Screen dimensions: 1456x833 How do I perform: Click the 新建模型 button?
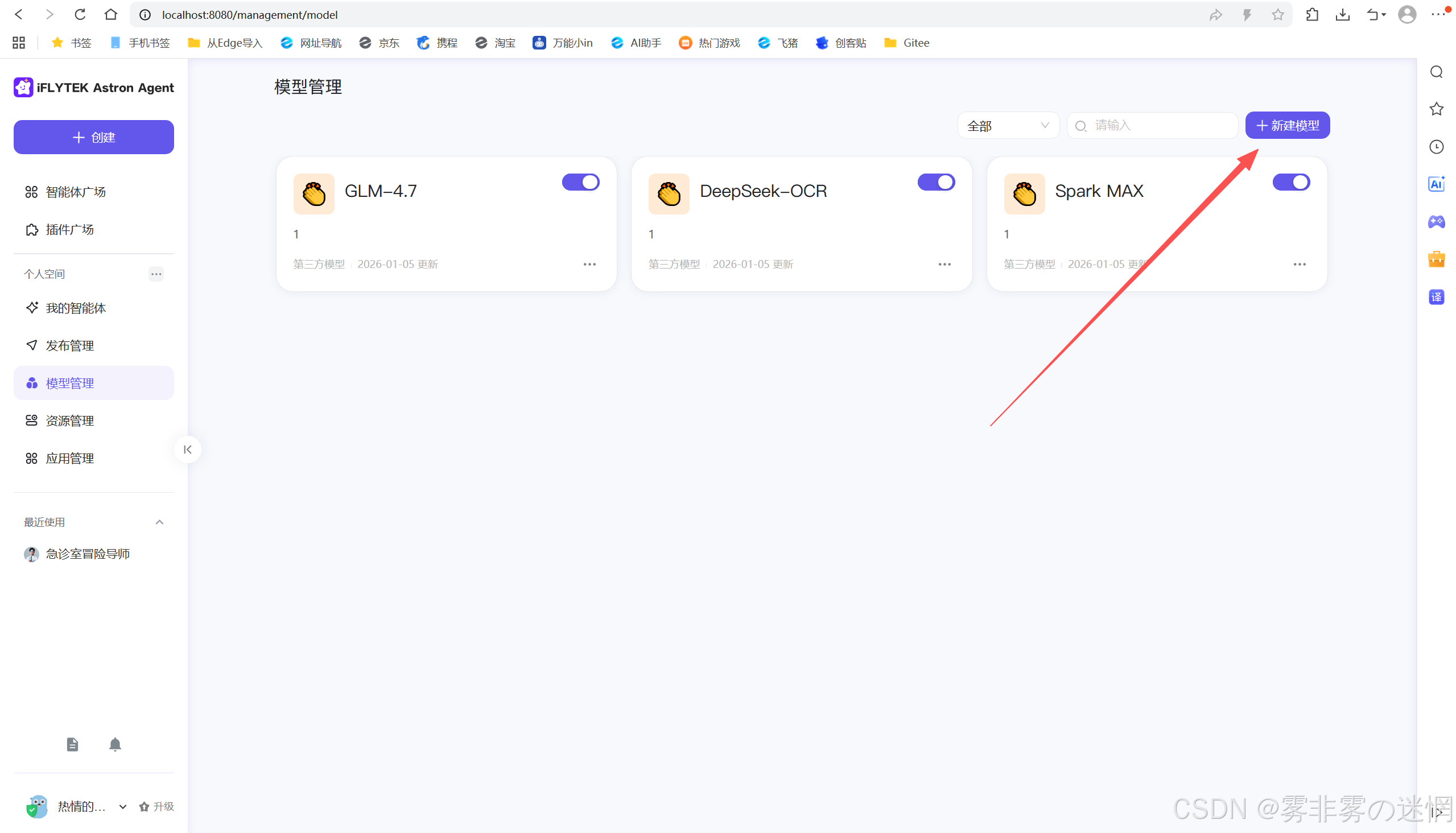click(x=1287, y=126)
